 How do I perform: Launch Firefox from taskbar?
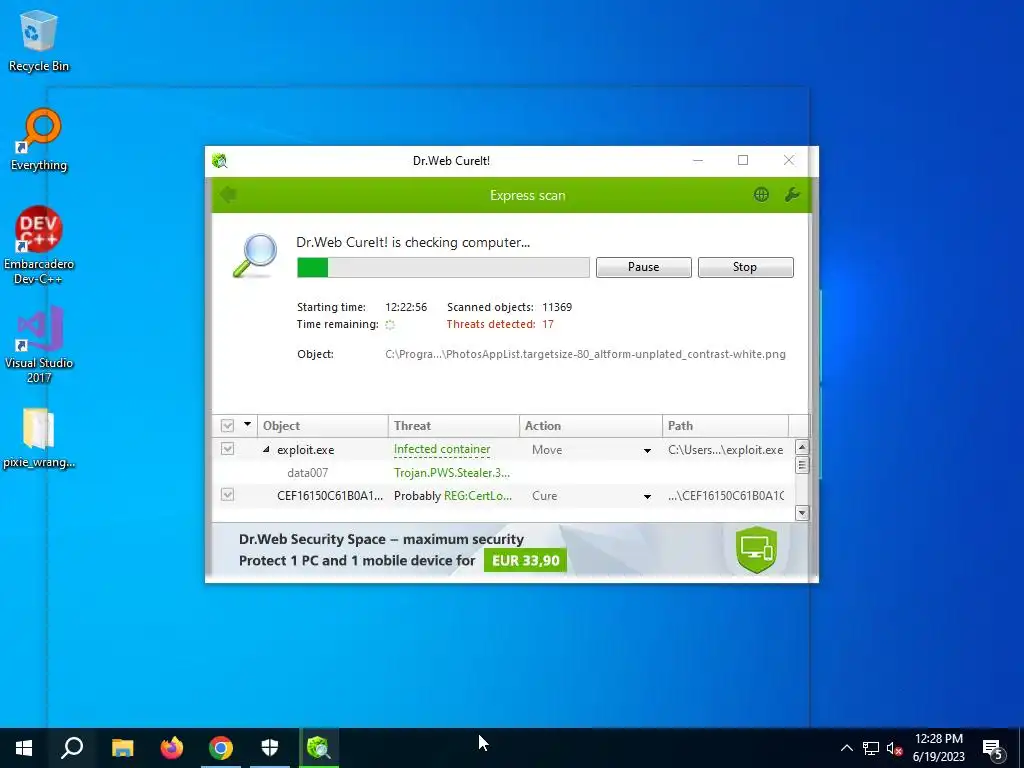(x=172, y=748)
